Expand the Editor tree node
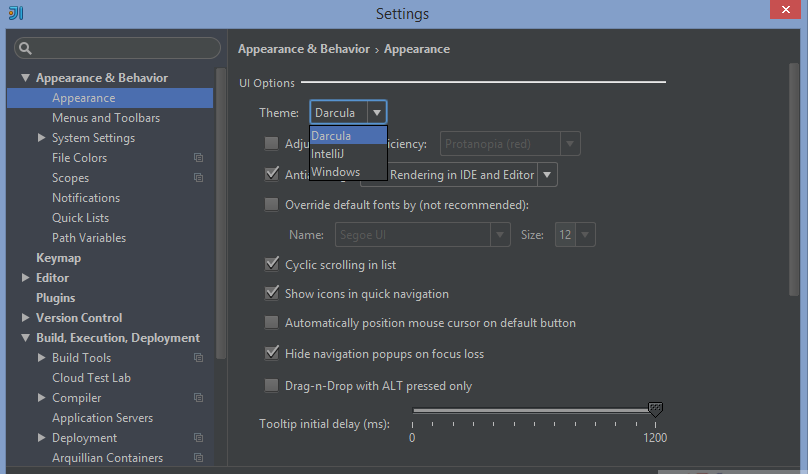The width and height of the screenshot is (808, 474). [x=25, y=277]
